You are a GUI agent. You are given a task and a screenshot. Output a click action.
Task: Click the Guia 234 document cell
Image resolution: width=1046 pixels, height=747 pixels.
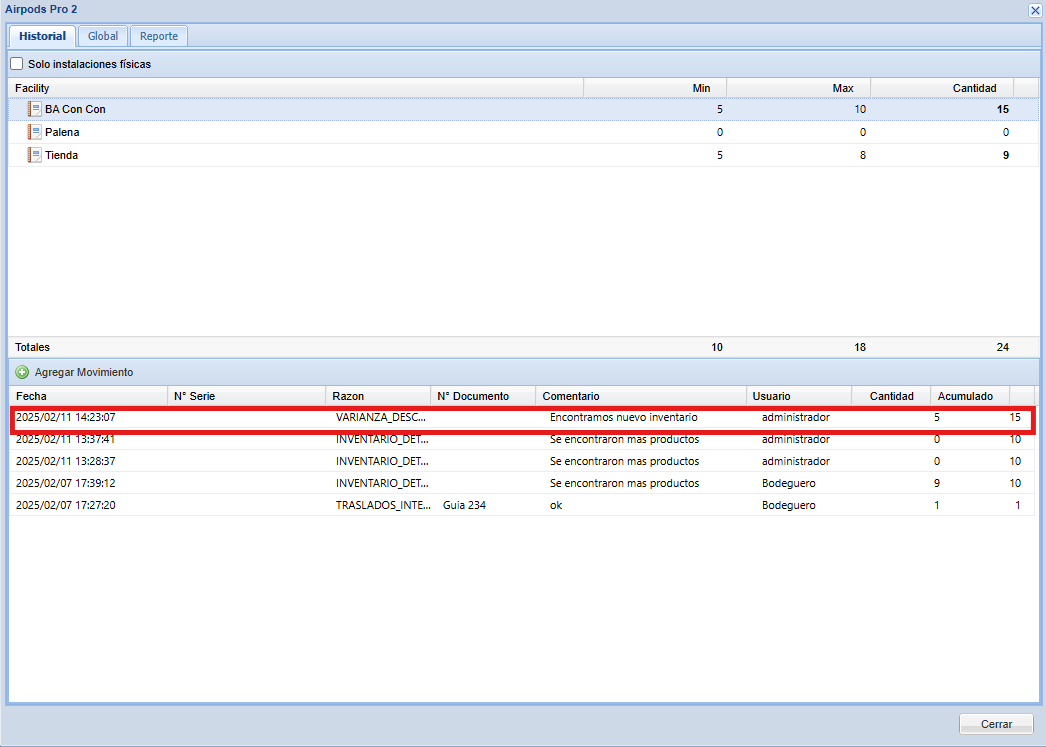pos(464,506)
